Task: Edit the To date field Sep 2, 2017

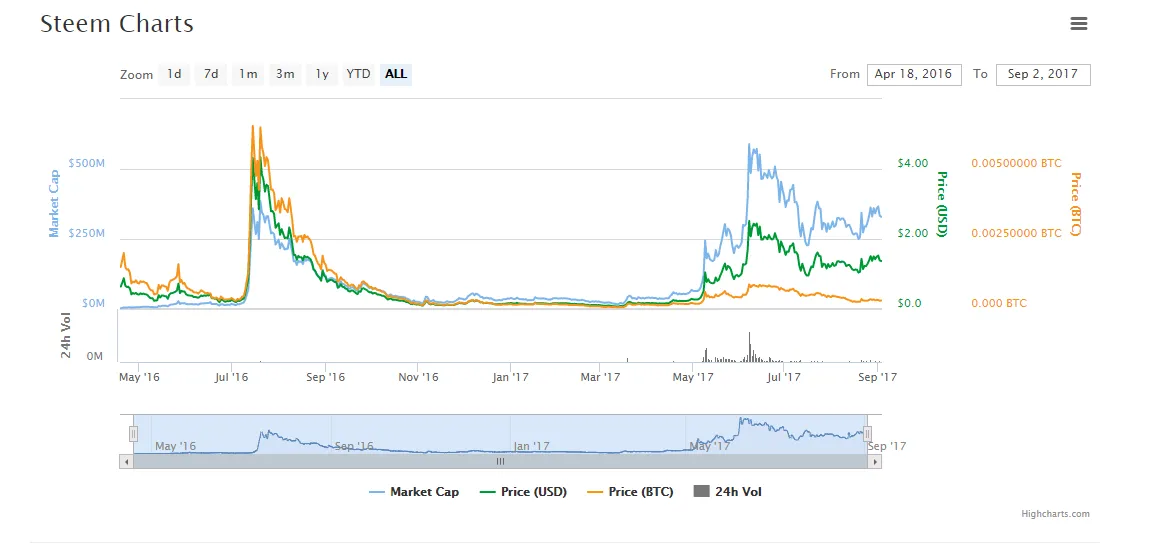Action: (x=1043, y=74)
